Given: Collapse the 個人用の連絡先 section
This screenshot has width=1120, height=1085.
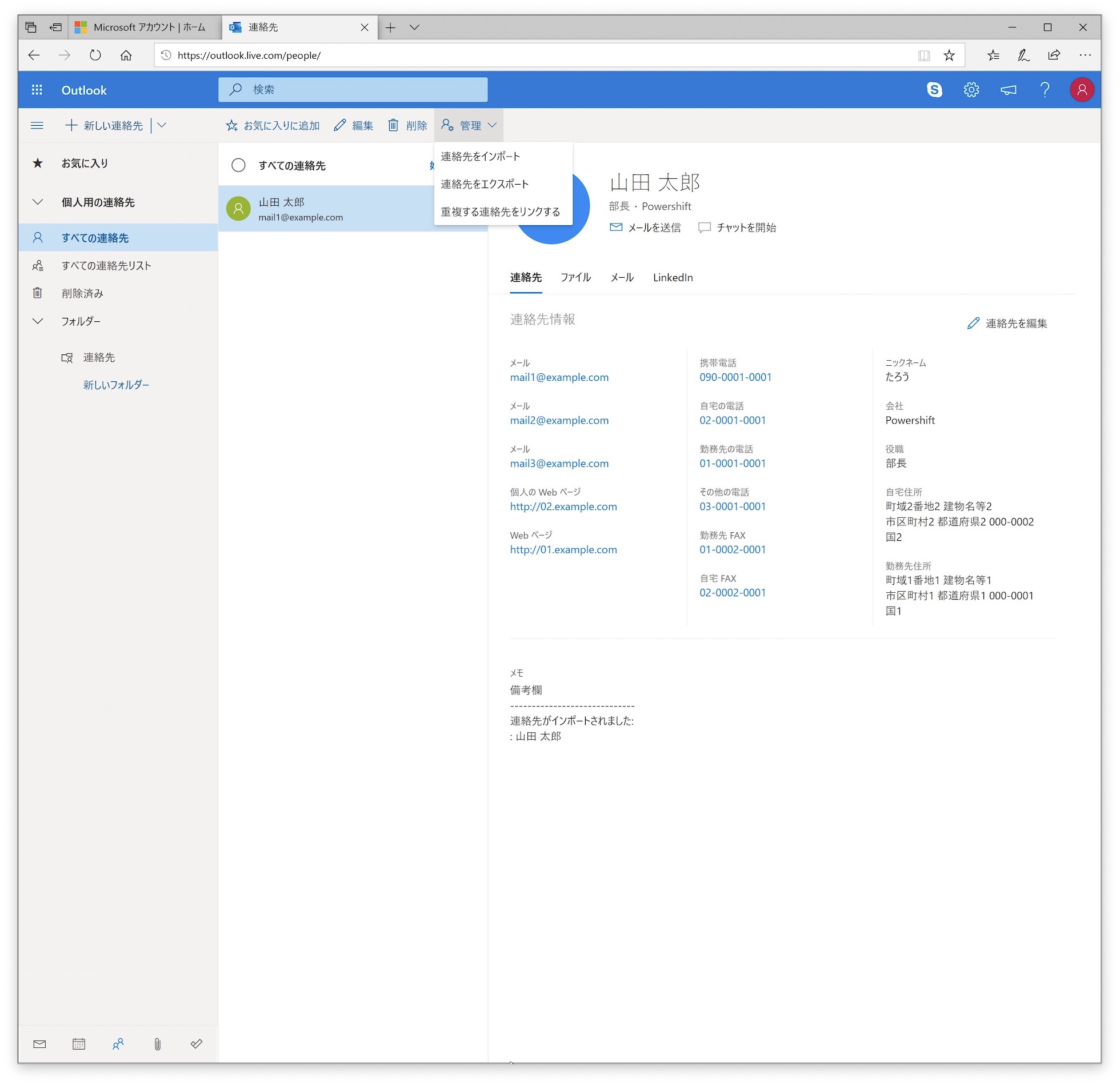Looking at the screenshot, I should point(38,202).
